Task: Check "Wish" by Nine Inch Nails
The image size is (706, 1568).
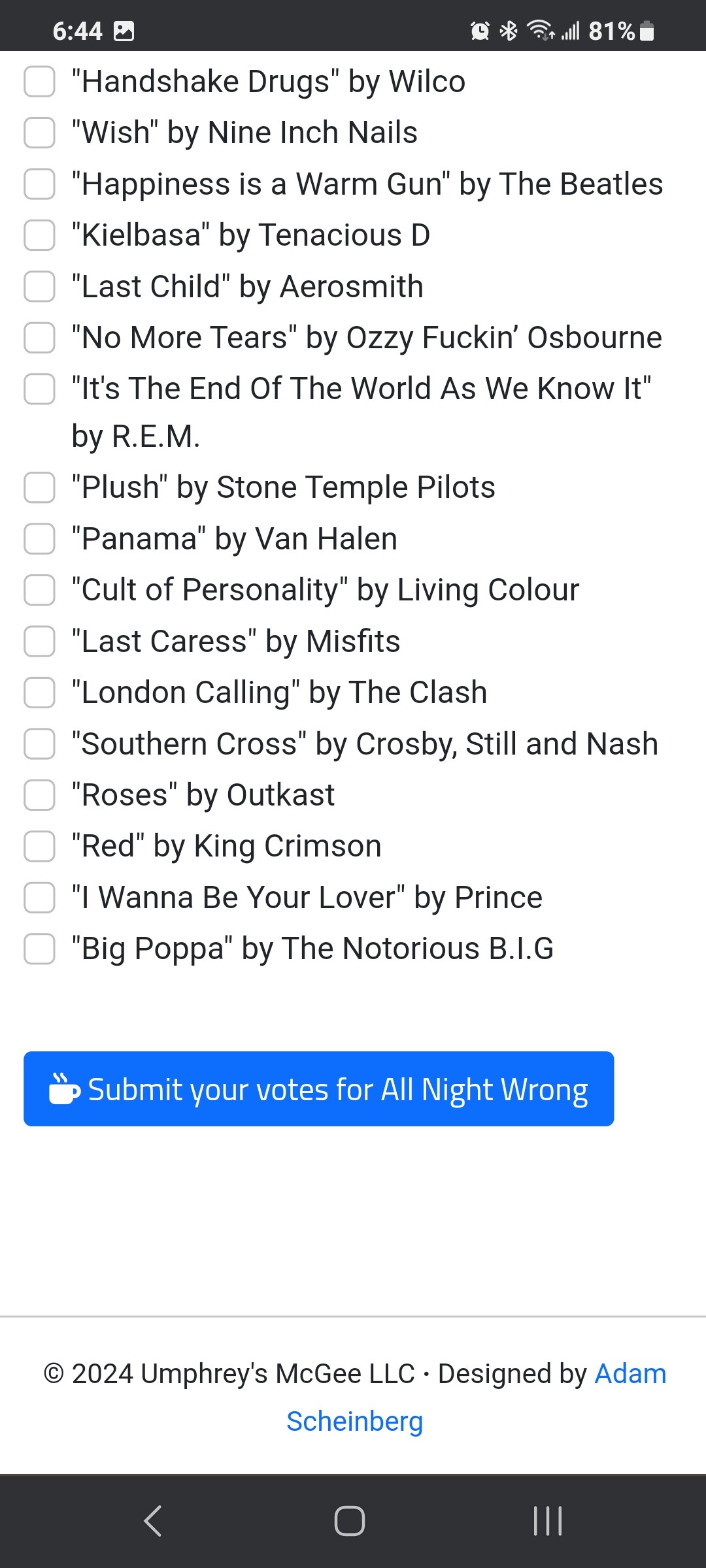Action: click(x=39, y=132)
